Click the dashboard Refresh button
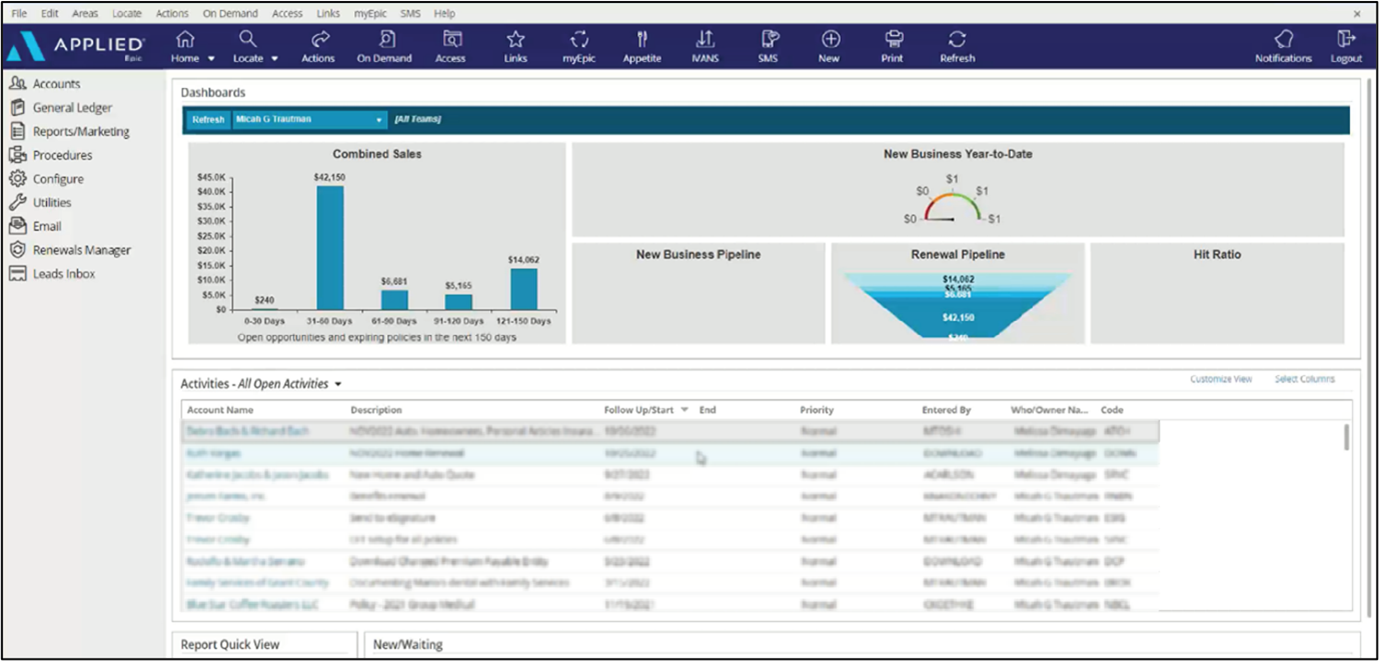Viewport: 1379px width, 661px height. (208, 120)
